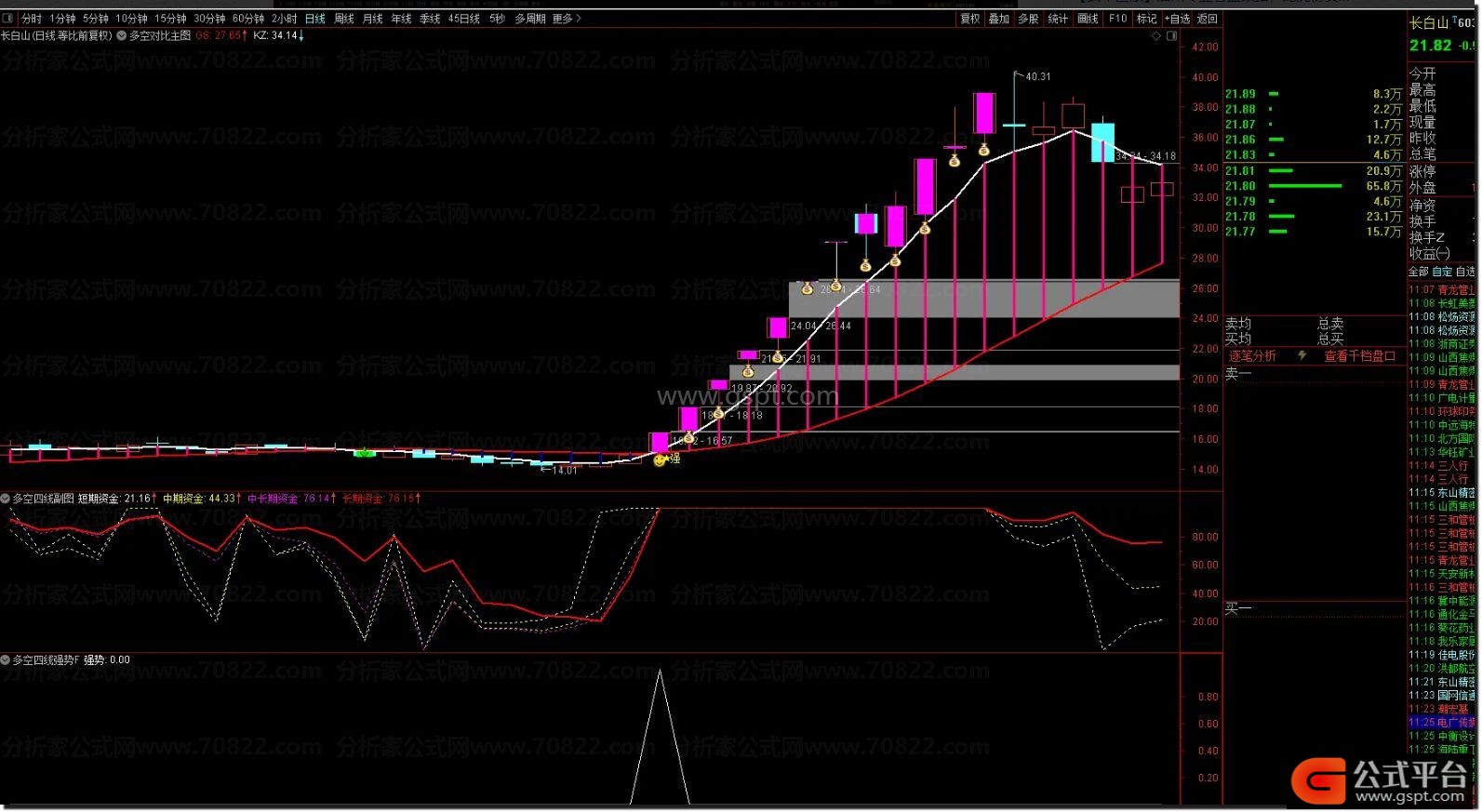Click the 画线 draw line button

coord(1088,19)
